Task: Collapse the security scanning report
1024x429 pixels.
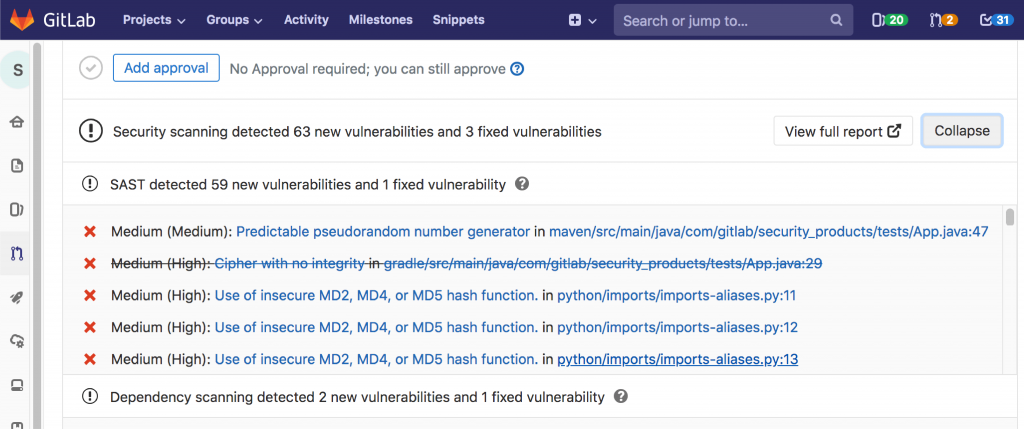Action: click(x=961, y=131)
